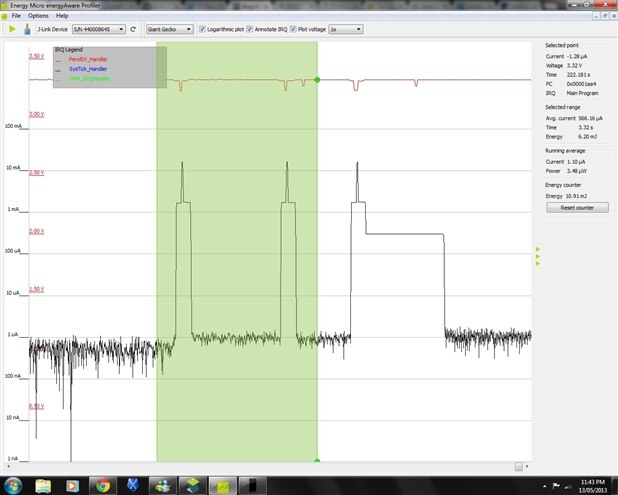The image size is (618, 495).
Task: Open the media player taskbar icon
Action: point(72,485)
